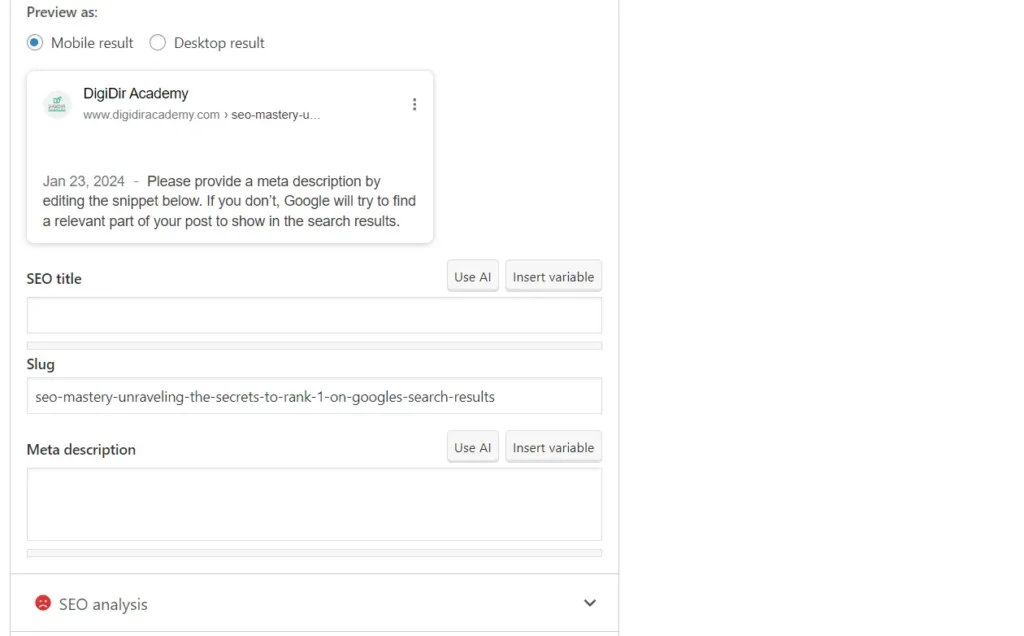The width and height of the screenshot is (1024, 636).
Task: Expand the SEO analysis section chevron
Action: coord(590,603)
